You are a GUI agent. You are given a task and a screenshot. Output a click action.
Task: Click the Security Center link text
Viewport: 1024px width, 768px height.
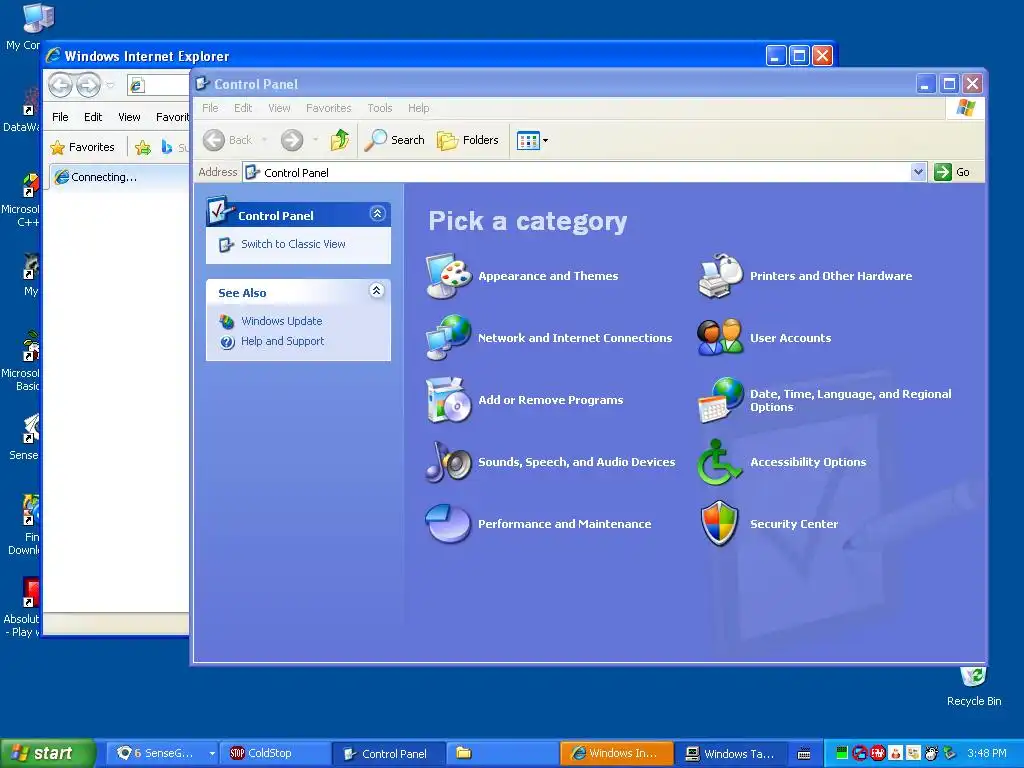point(793,524)
